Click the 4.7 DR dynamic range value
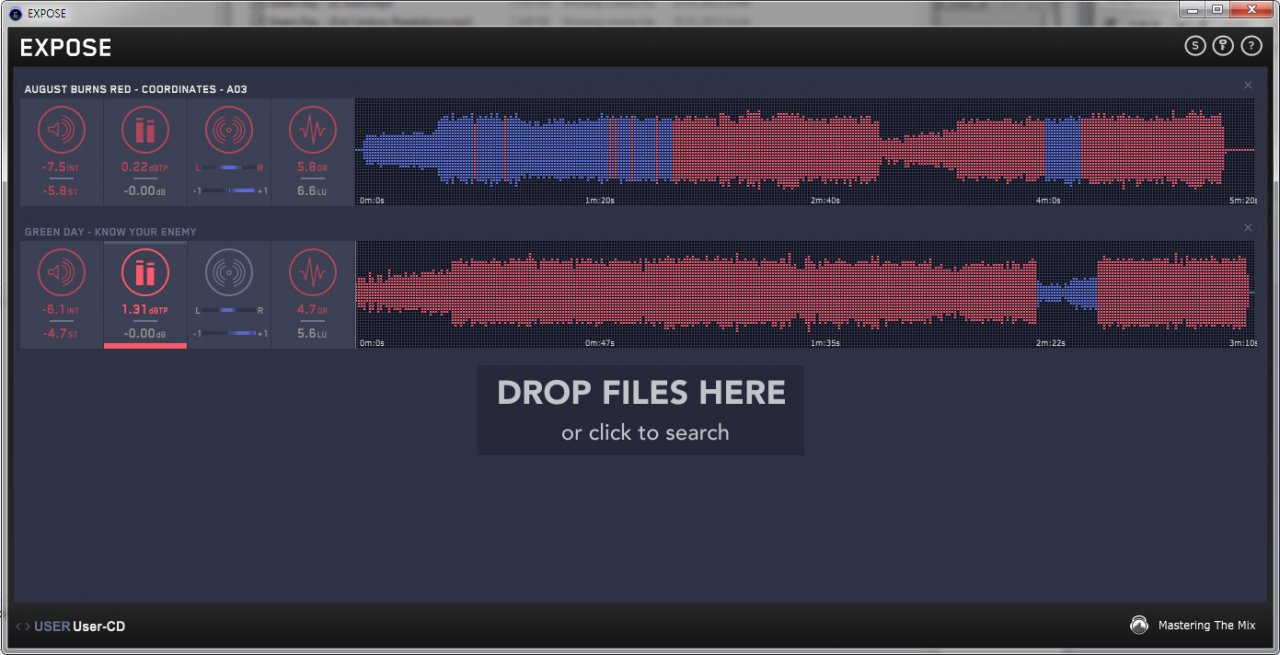This screenshot has width=1280, height=655. click(313, 310)
